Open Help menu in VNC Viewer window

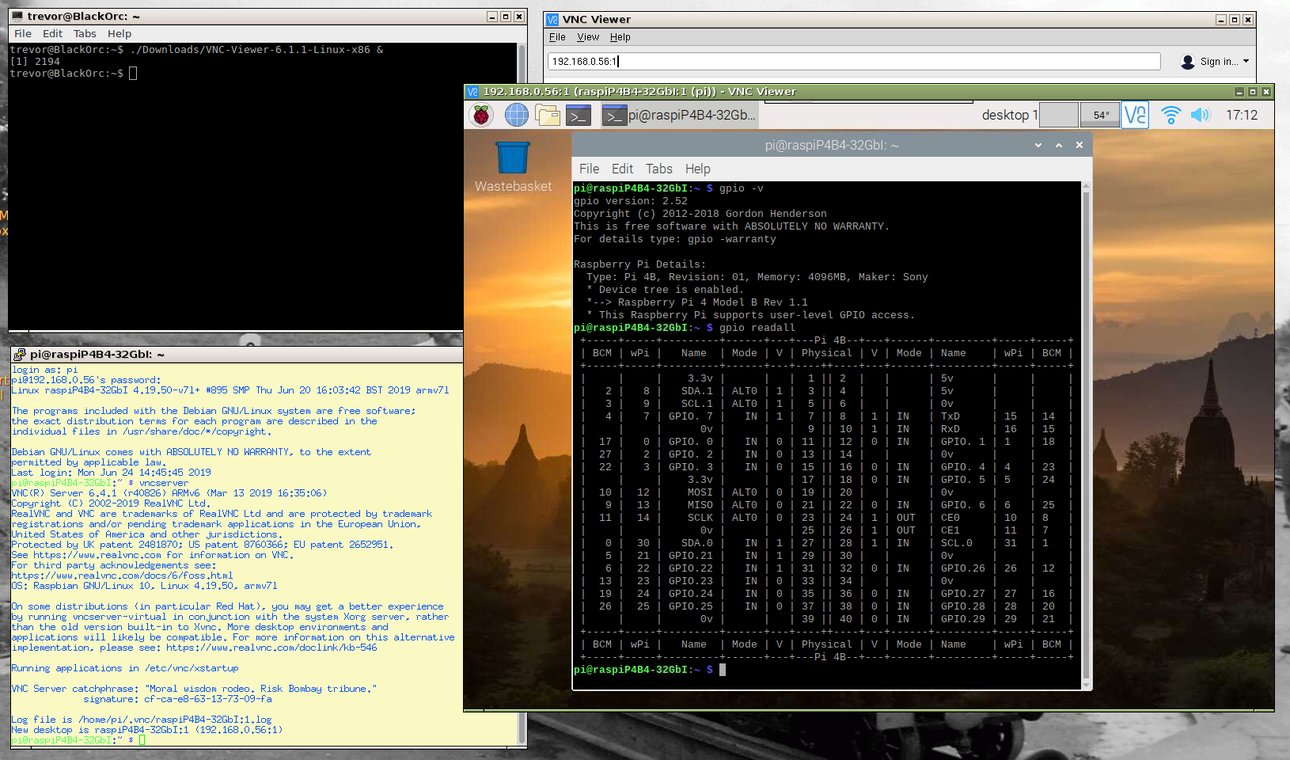620,37
